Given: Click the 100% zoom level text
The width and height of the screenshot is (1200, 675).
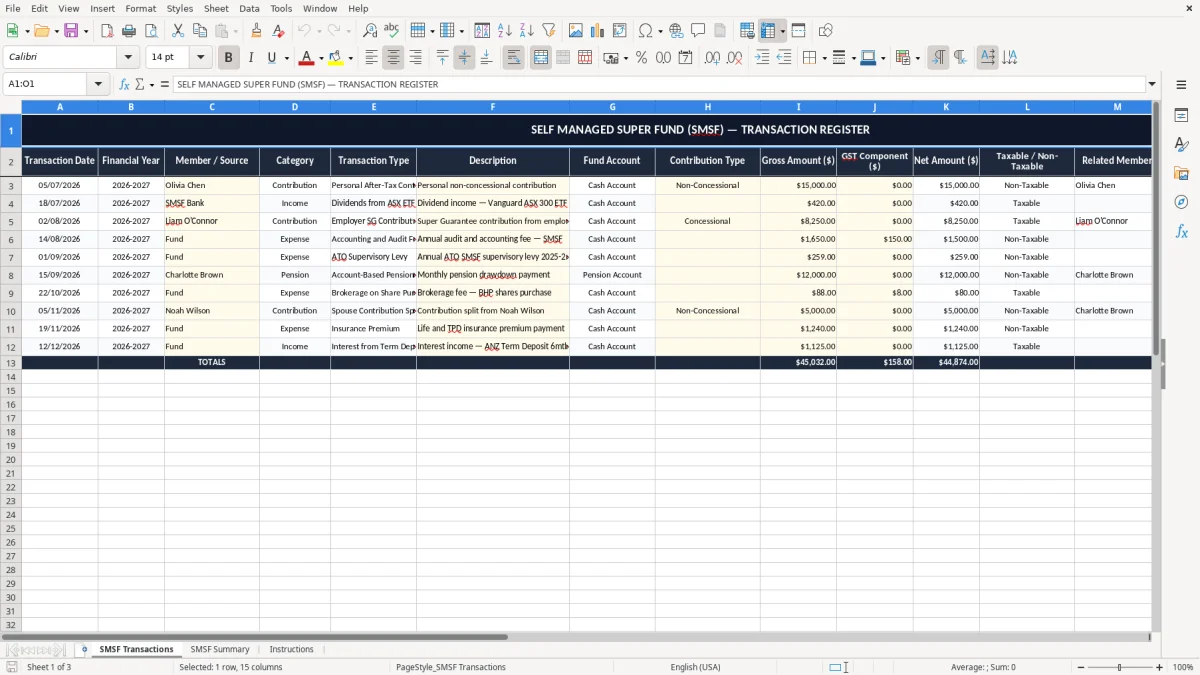Looking at the screenshot, I should [x=1183, y=667].
